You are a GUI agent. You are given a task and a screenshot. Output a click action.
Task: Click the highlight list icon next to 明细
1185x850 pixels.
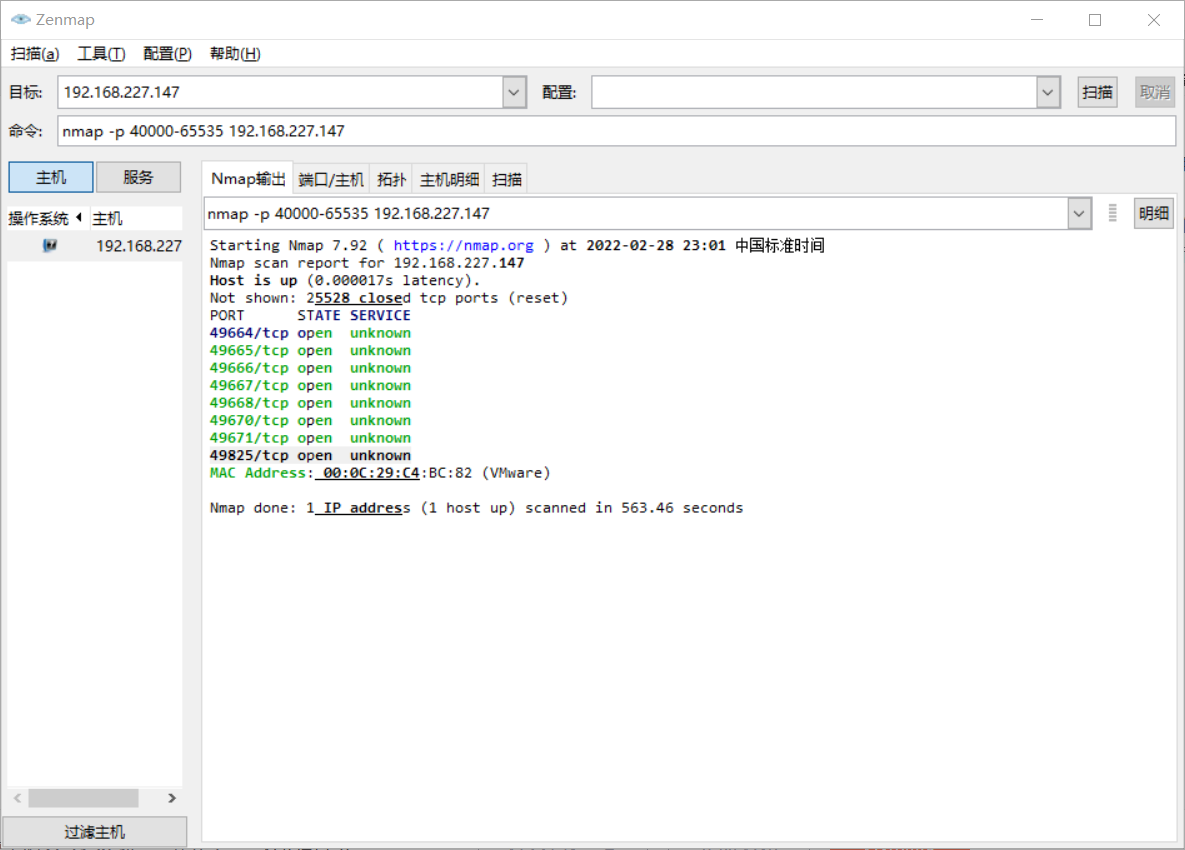1112,213
